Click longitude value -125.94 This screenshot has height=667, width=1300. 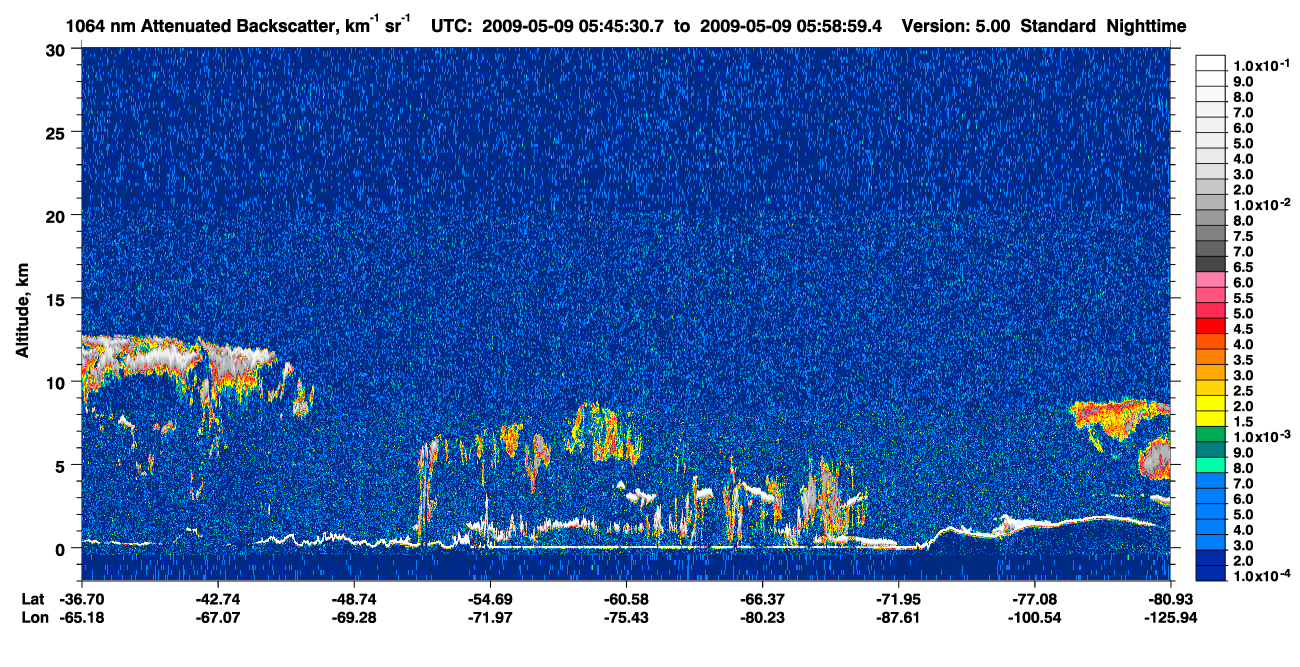coord(1171,617)
